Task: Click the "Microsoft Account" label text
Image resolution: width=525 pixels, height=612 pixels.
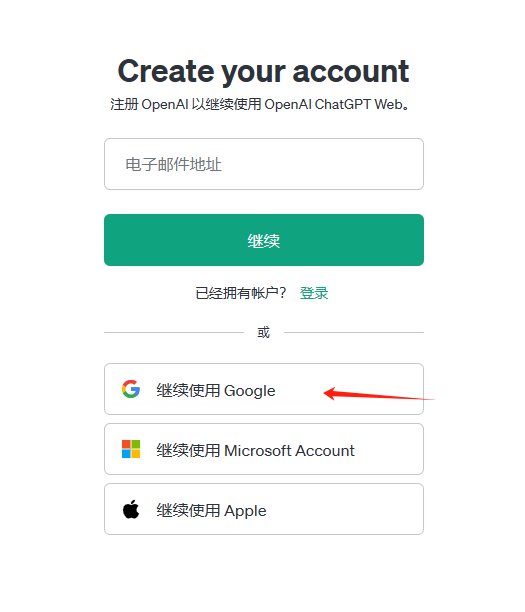Action: point(289,451)
